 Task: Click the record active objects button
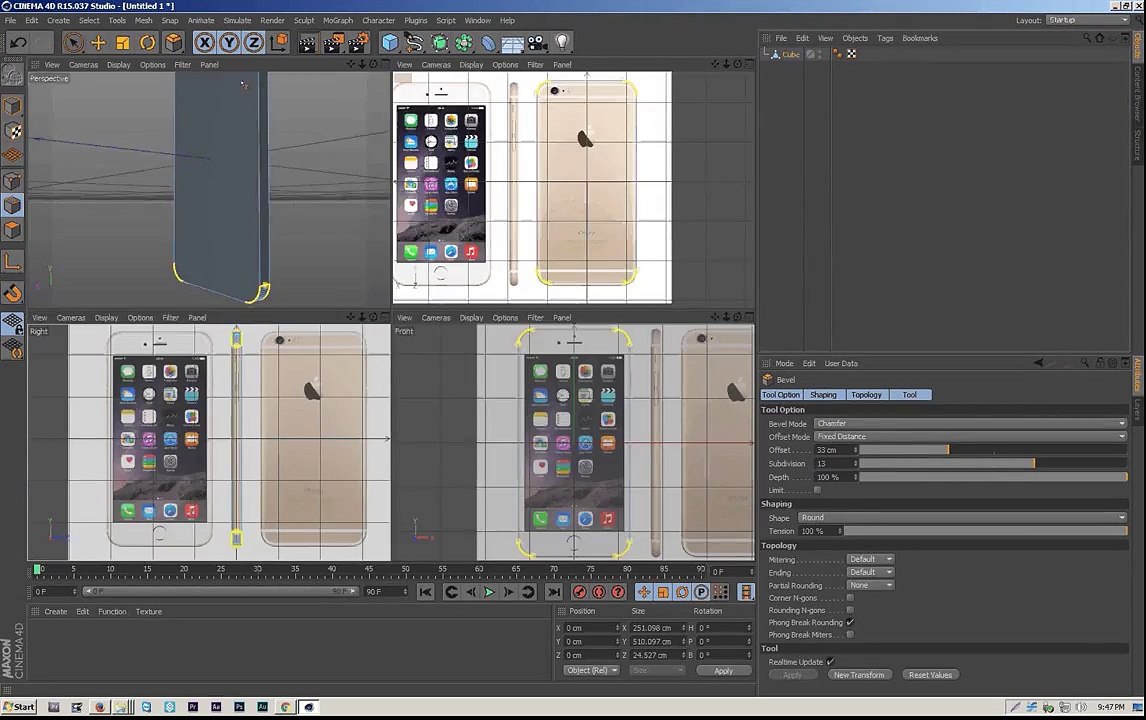[579, 592]
